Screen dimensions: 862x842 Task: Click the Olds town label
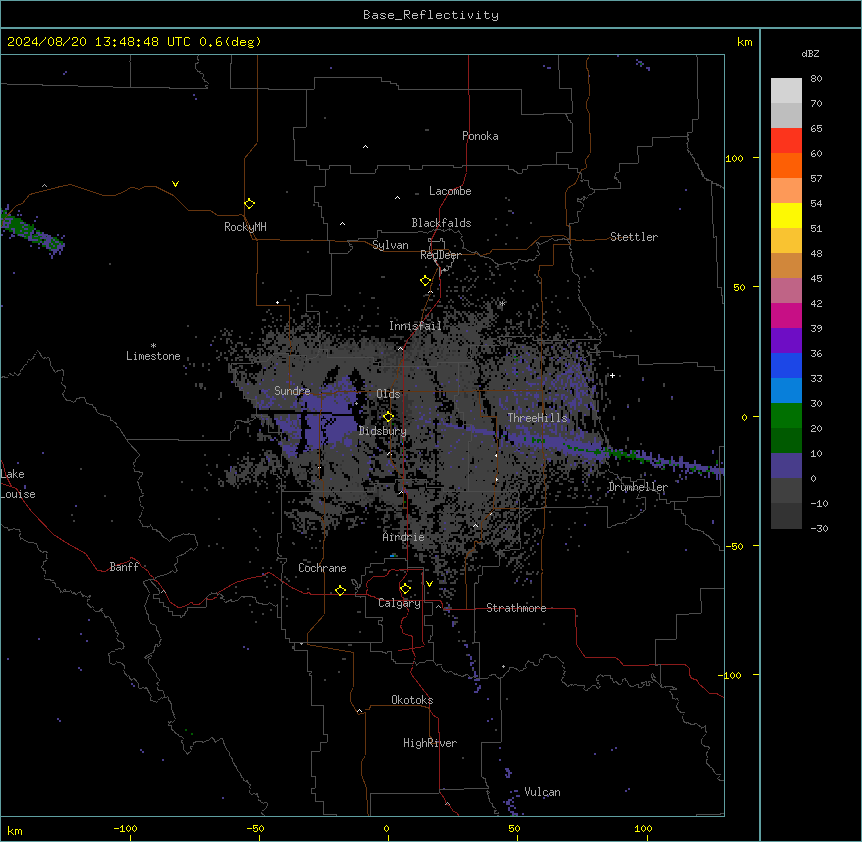388,394
